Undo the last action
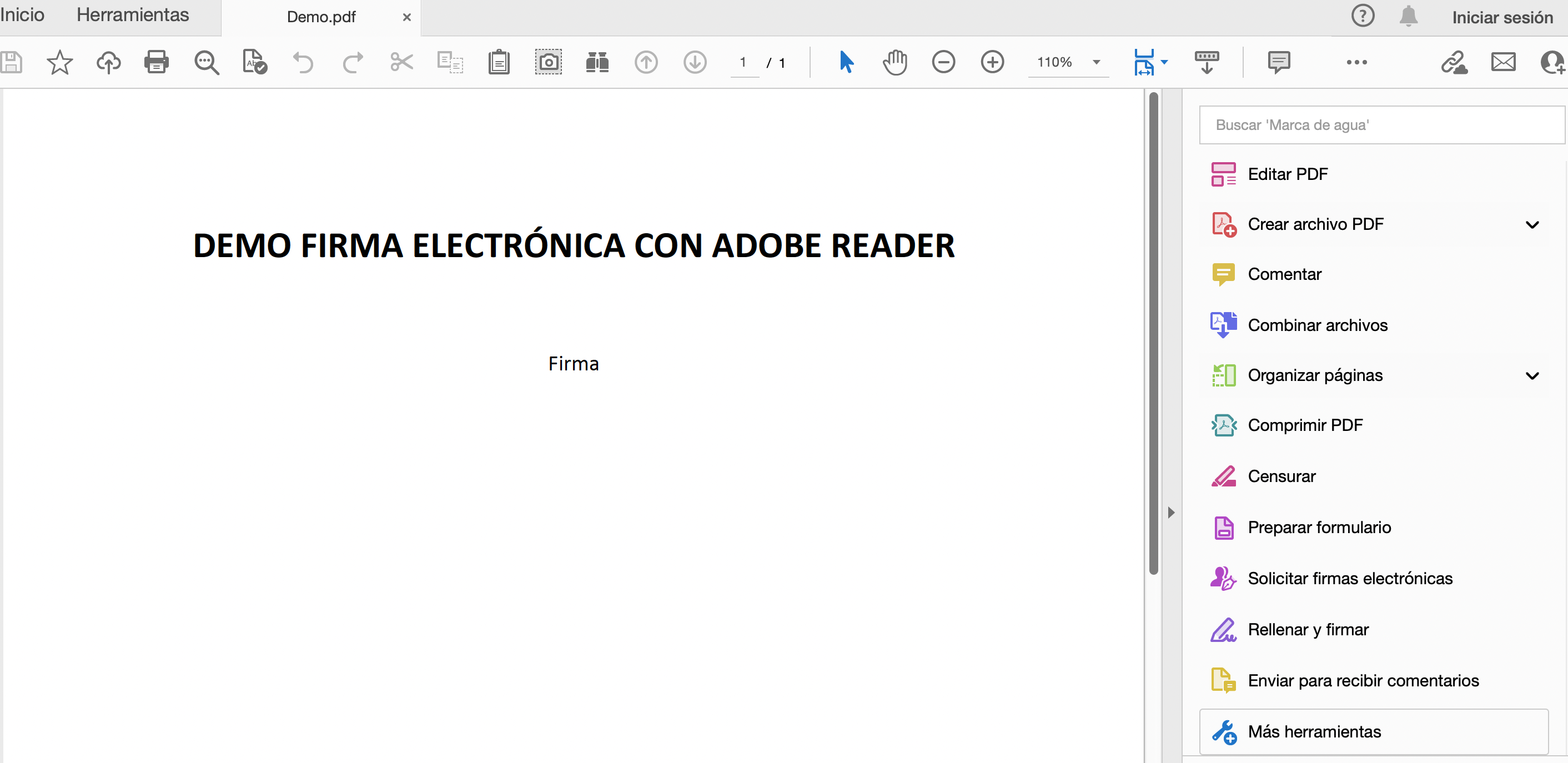1568x763 pixels. click(303, 62)
